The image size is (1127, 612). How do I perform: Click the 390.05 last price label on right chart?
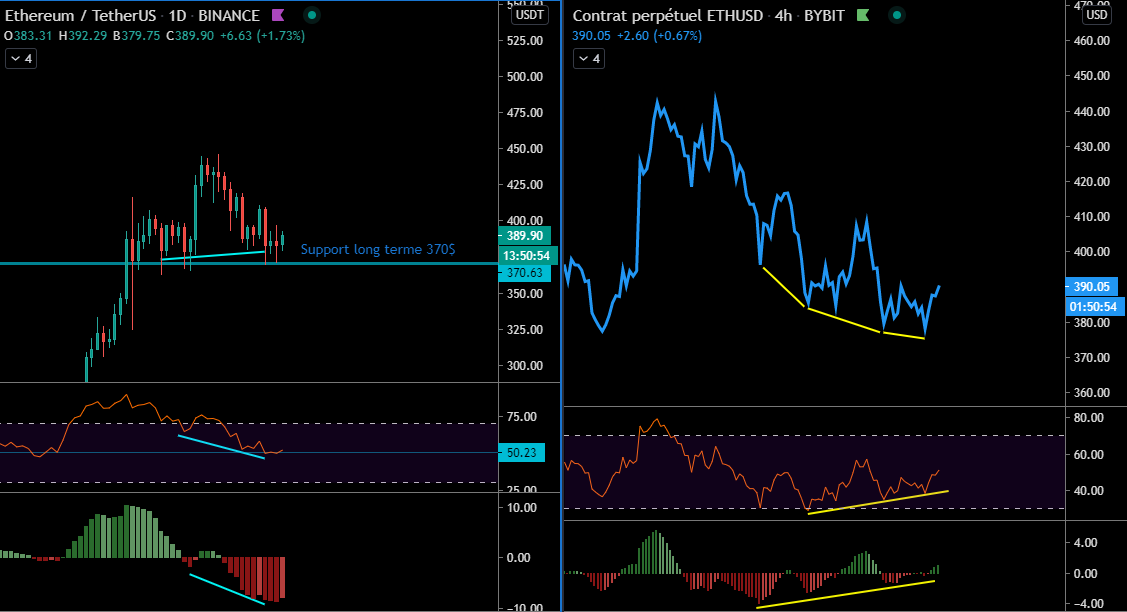pos(1091,286)
